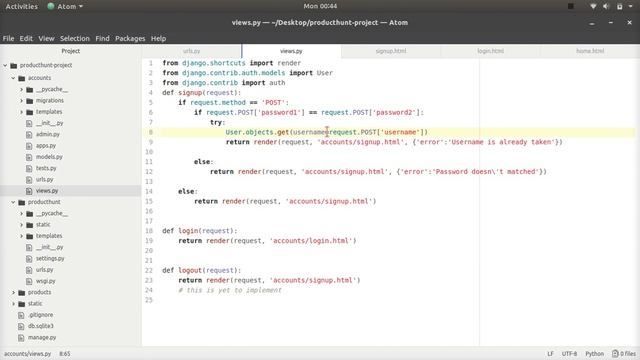
Task: Click the wsgi.py file icon
Action: 29,281
